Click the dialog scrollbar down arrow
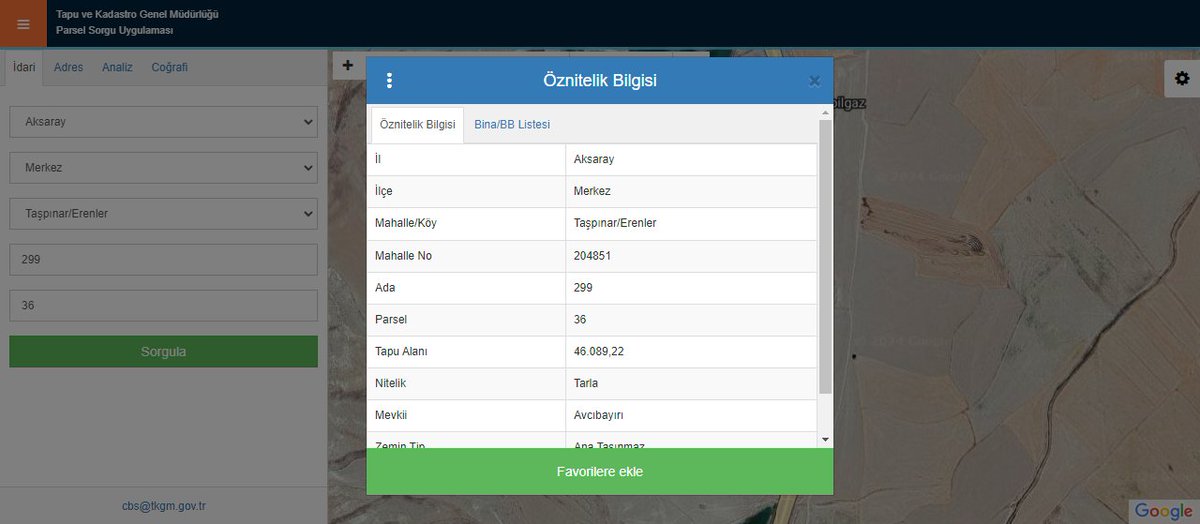 (x=825, y=439)
